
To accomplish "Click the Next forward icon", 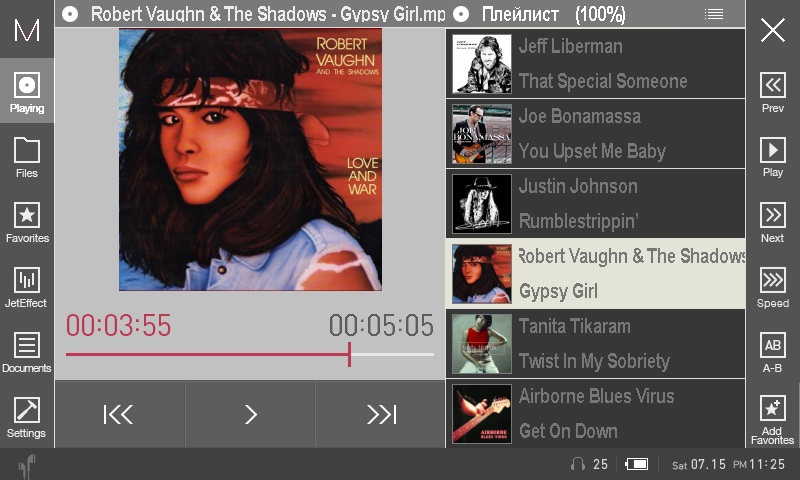I will tap(772, 215).
